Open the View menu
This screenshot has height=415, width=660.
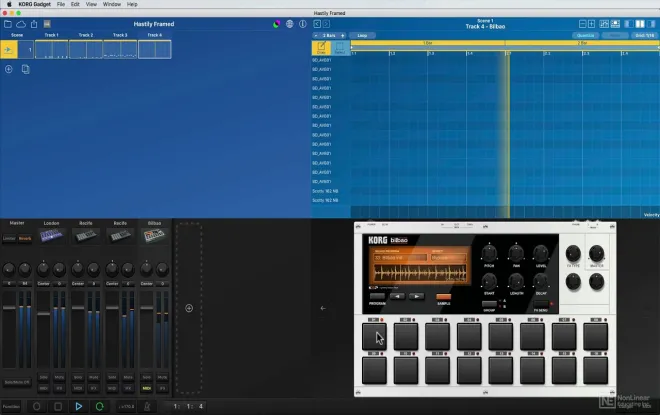(91, 4)
